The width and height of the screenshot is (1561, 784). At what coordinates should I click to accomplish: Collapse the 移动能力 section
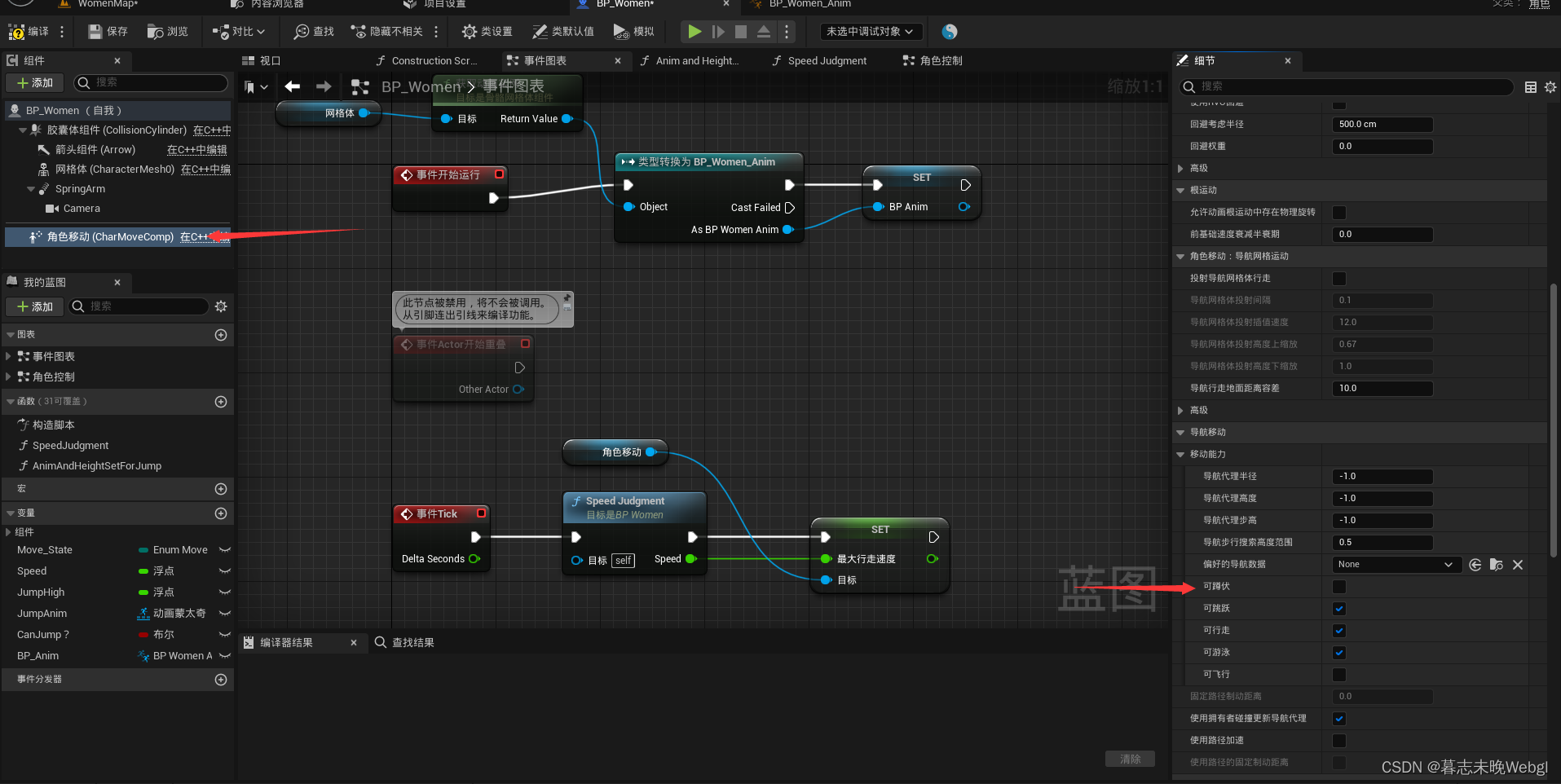point(1180,455)
